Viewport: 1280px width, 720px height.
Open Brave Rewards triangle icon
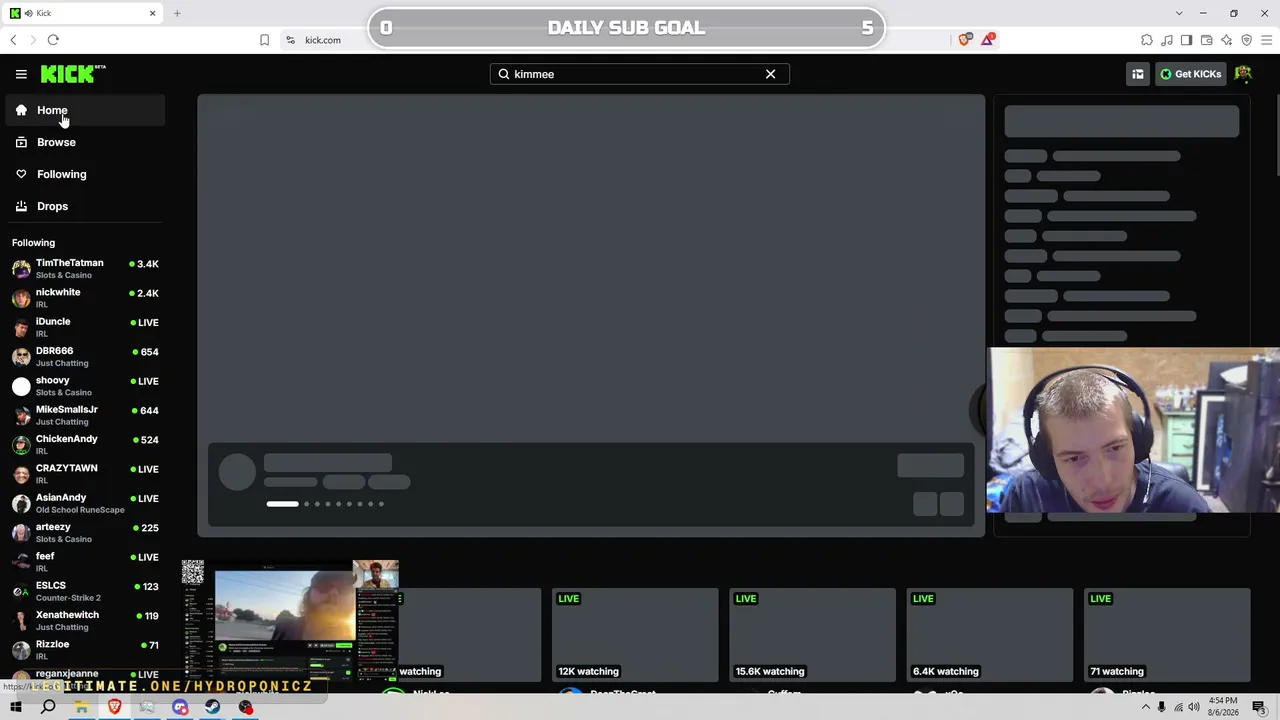(988, 39)
